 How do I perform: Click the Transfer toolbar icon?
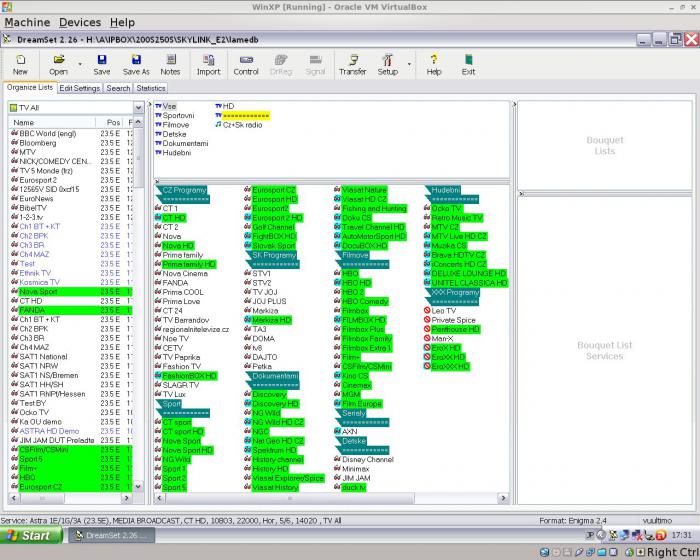coord(353,65)
